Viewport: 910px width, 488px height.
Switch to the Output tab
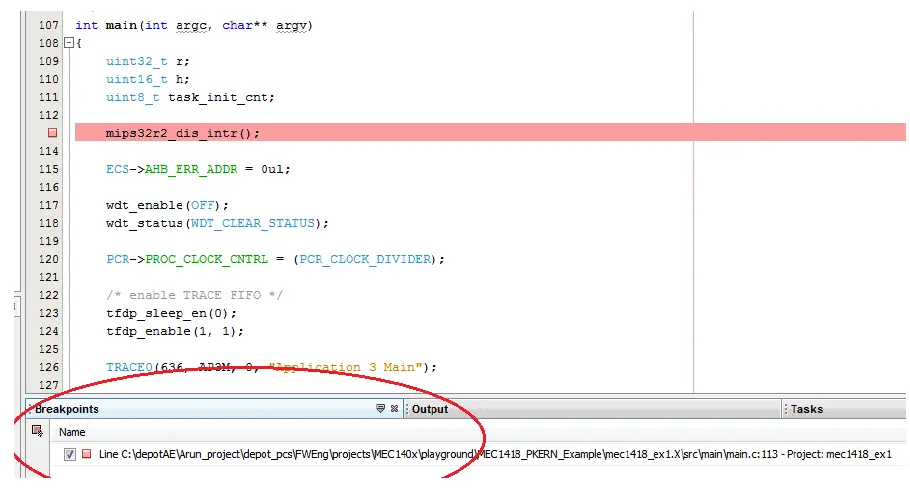(430, 409)
